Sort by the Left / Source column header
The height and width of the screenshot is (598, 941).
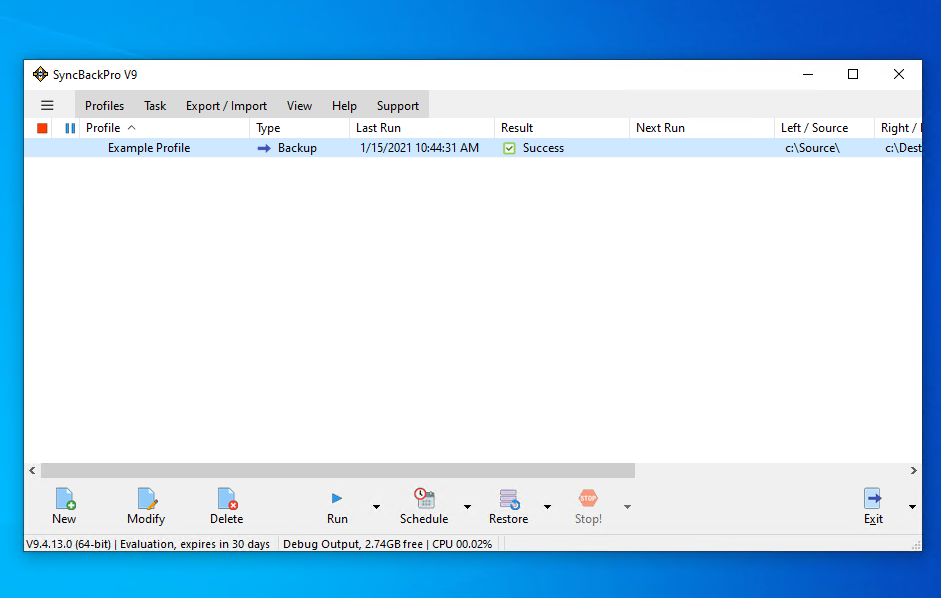(x=824, y=128)
